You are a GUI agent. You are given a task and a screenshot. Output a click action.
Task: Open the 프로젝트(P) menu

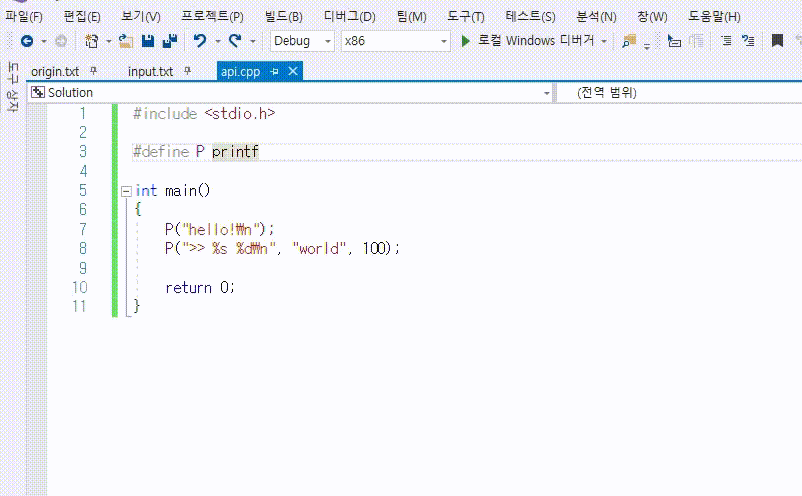(x=212, y=16)
